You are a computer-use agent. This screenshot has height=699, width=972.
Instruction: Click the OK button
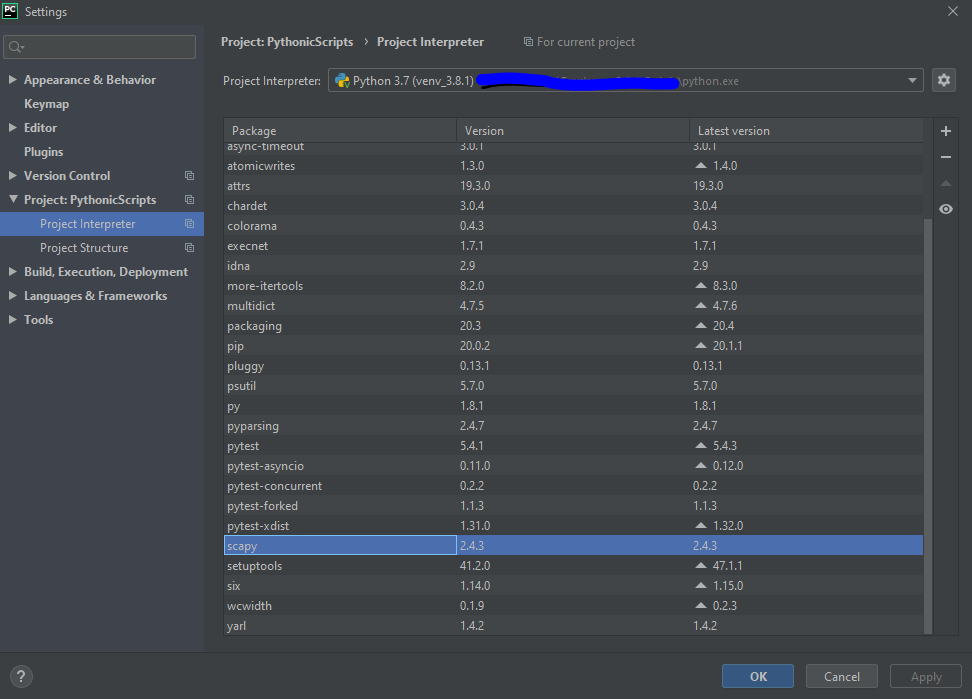pos(758,676)
